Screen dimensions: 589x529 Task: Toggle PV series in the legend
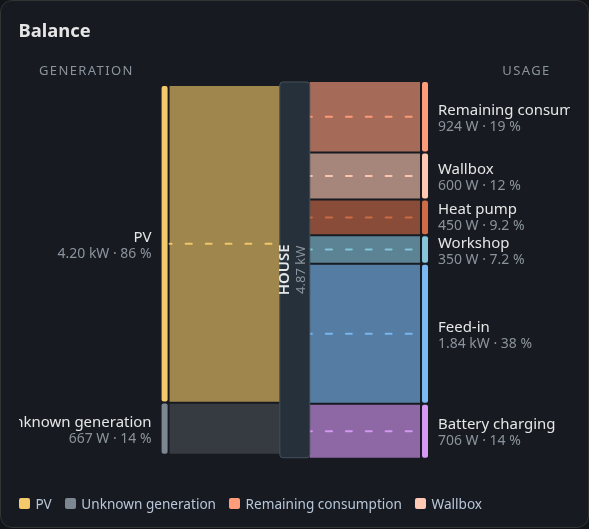coord(35,504)
